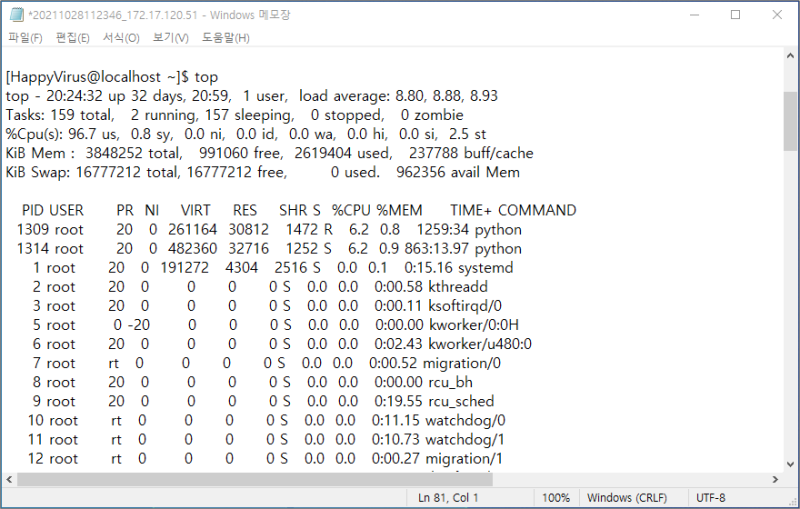Open the 파일(F) menu
Screen dimensions: 800x509
click(x=25, y=38)
